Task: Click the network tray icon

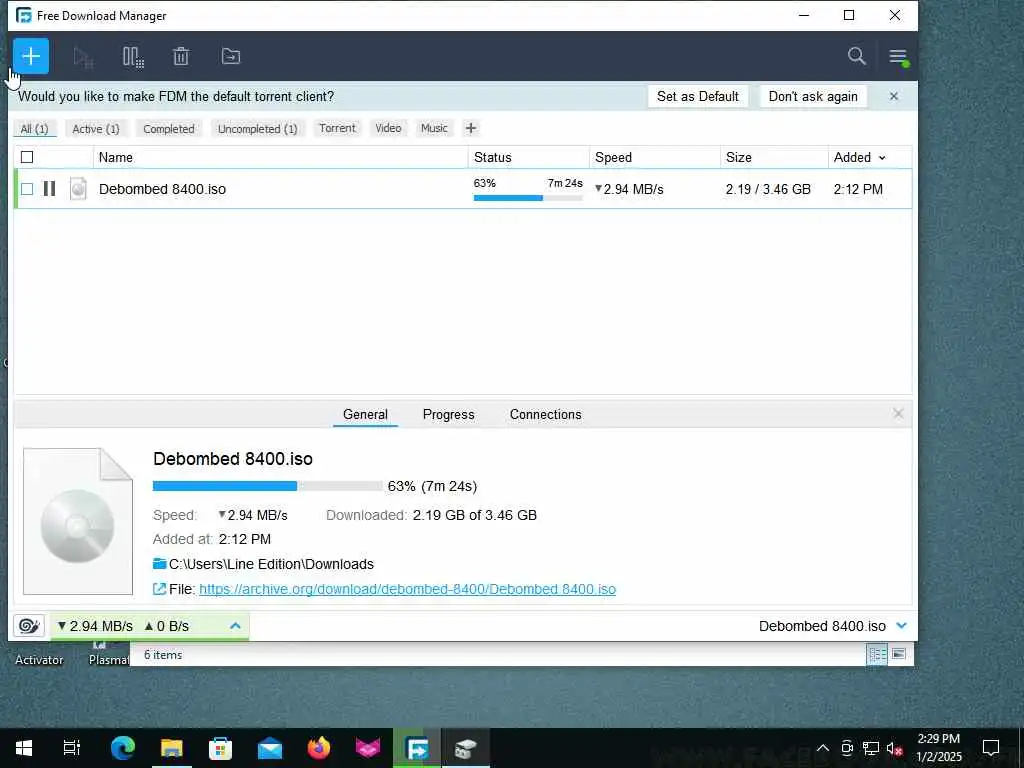Action: 871,748
